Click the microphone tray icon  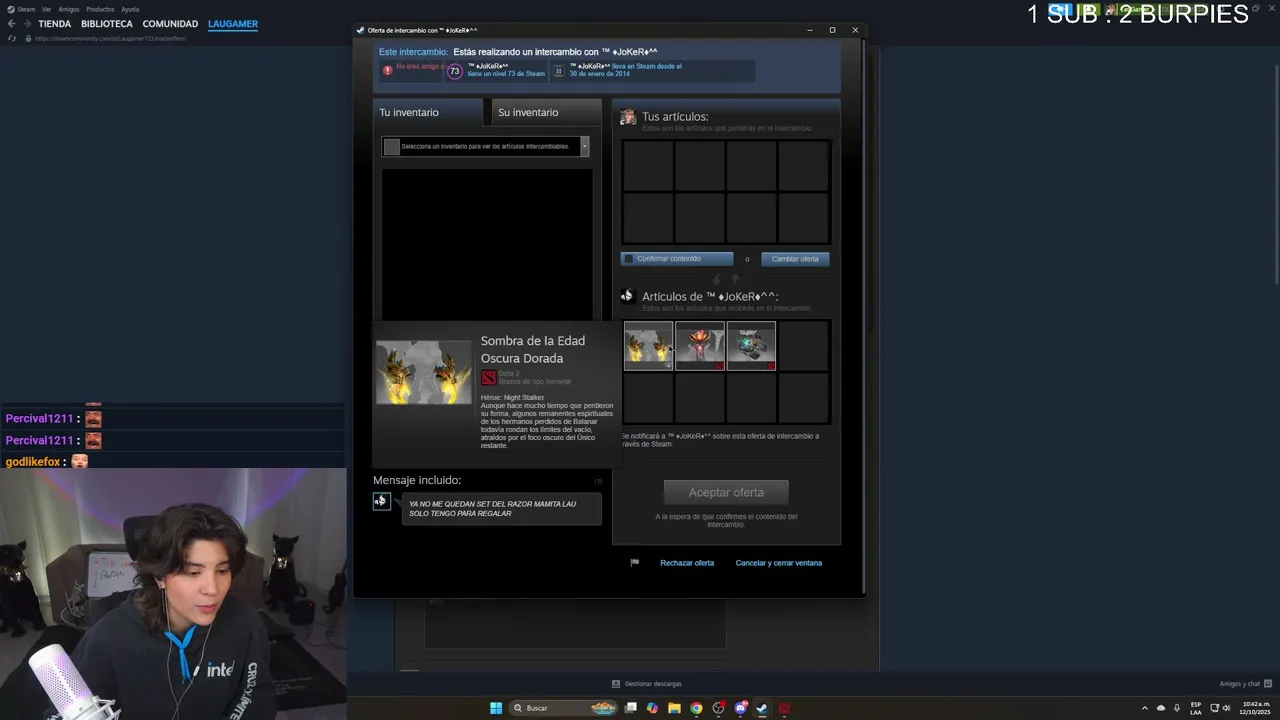(1177, 708)
